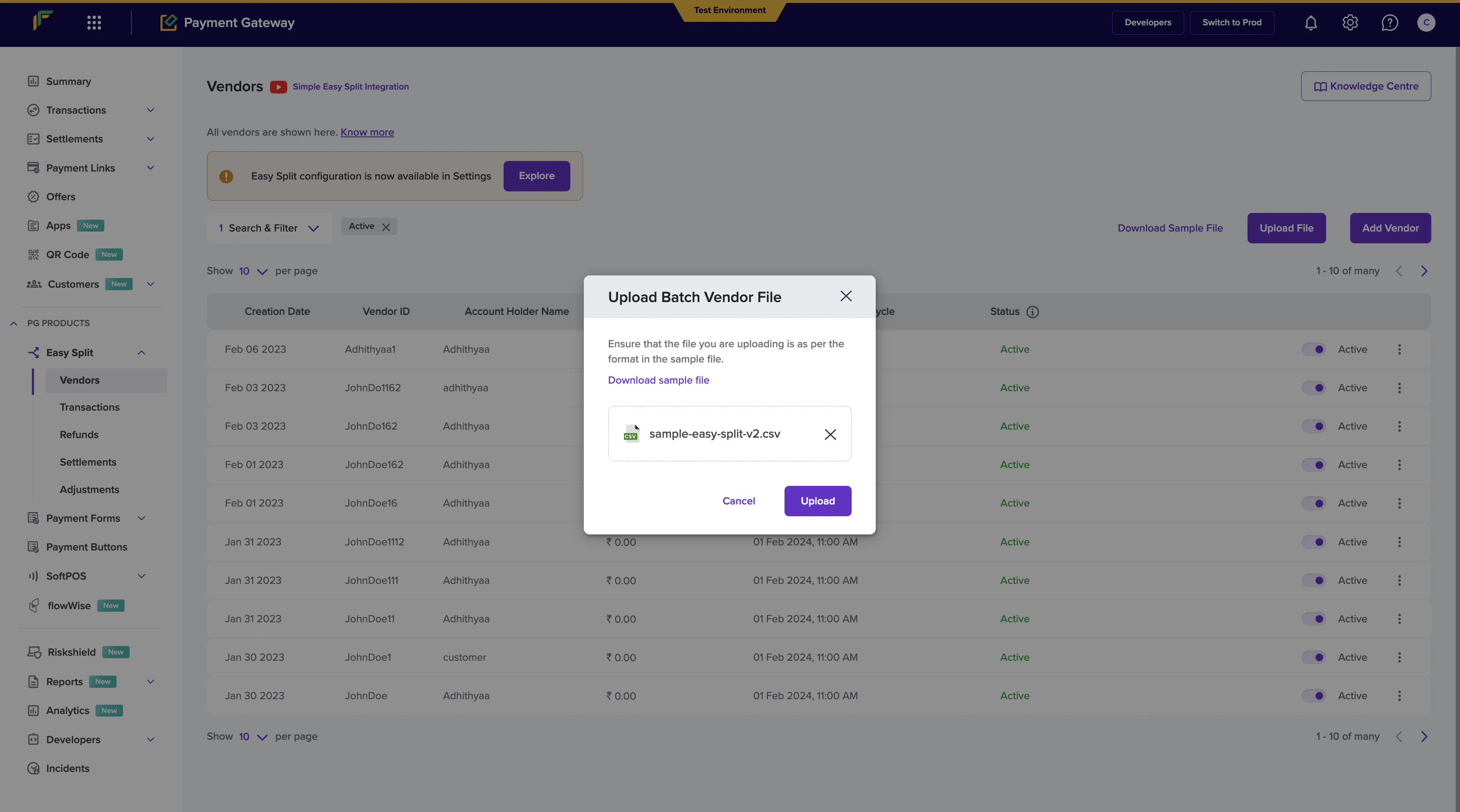Click the help question mark icon

pyautogui.click(x=1389, y=23)
